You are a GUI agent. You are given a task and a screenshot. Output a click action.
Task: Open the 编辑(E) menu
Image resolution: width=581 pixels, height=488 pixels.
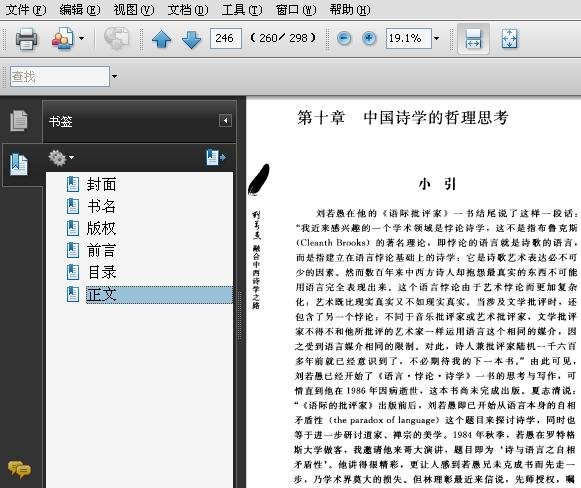point(80,10)
